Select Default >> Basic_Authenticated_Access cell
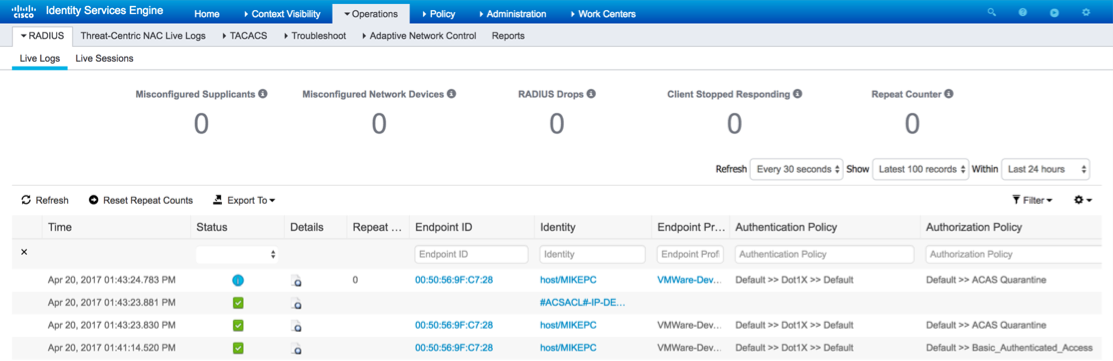This screenshot has height=361, width=1113. click(x=1009, y=348)
